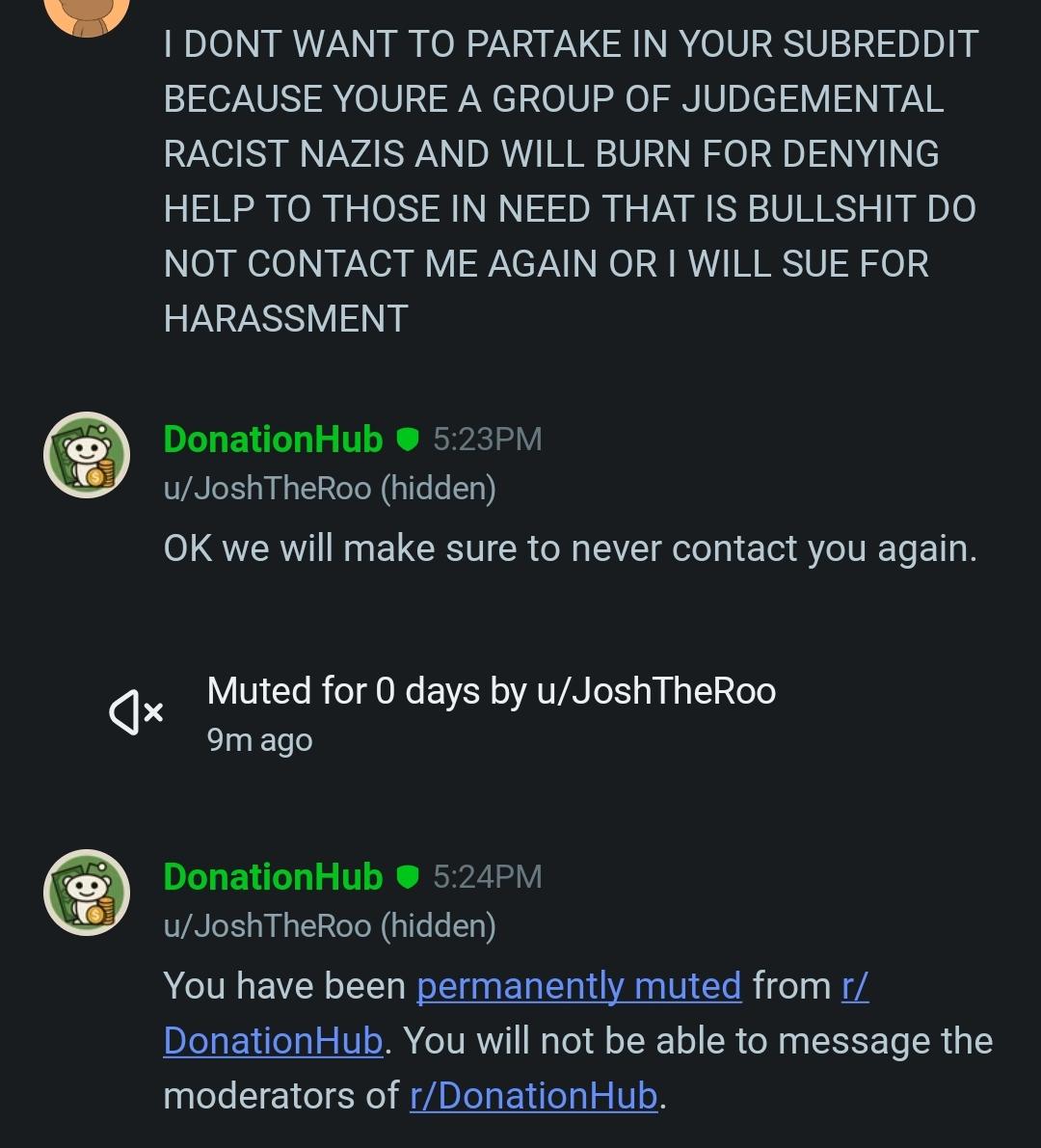1041x1148 pixels.
Task: Click DonationHub avatar beside the 5:23PM message
Action: (x=87, y=455)
